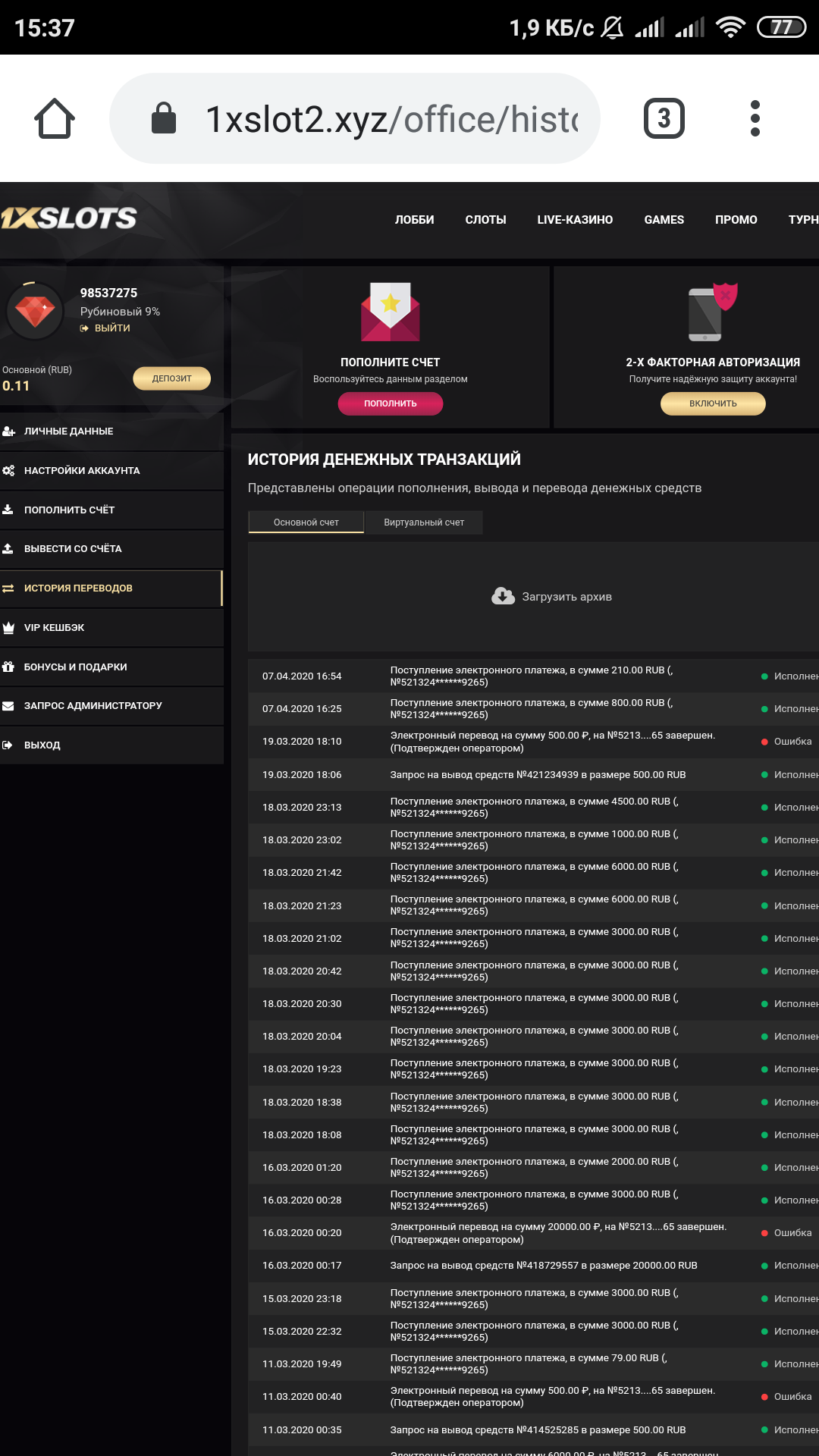The image size is (819, 1456).
Task: Tap the browser home icon
Action: [x=55, y=118]
